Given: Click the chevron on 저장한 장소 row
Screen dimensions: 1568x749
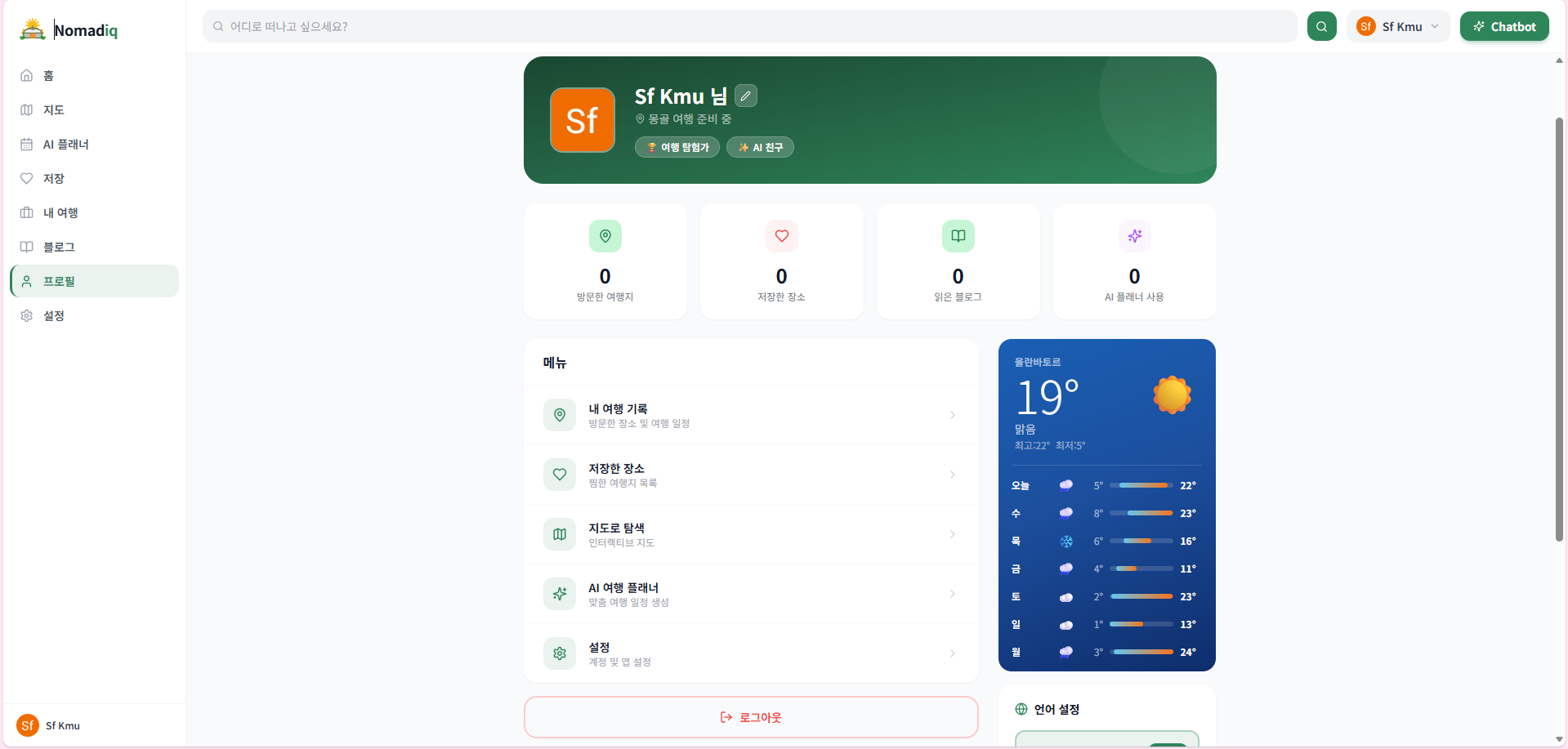Looking at the screenshot, I should pos(953,475).
